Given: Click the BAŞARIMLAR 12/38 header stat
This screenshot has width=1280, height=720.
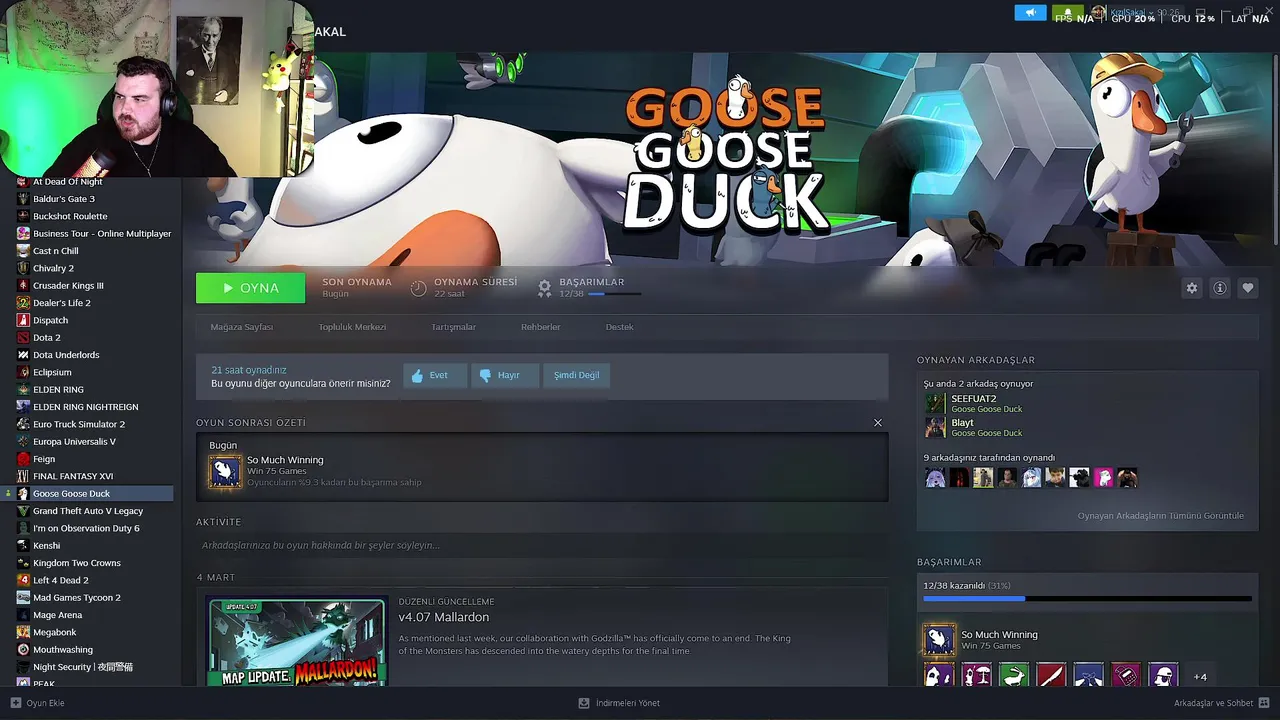Looking at the screenshot, I should [x=590, y=288].
